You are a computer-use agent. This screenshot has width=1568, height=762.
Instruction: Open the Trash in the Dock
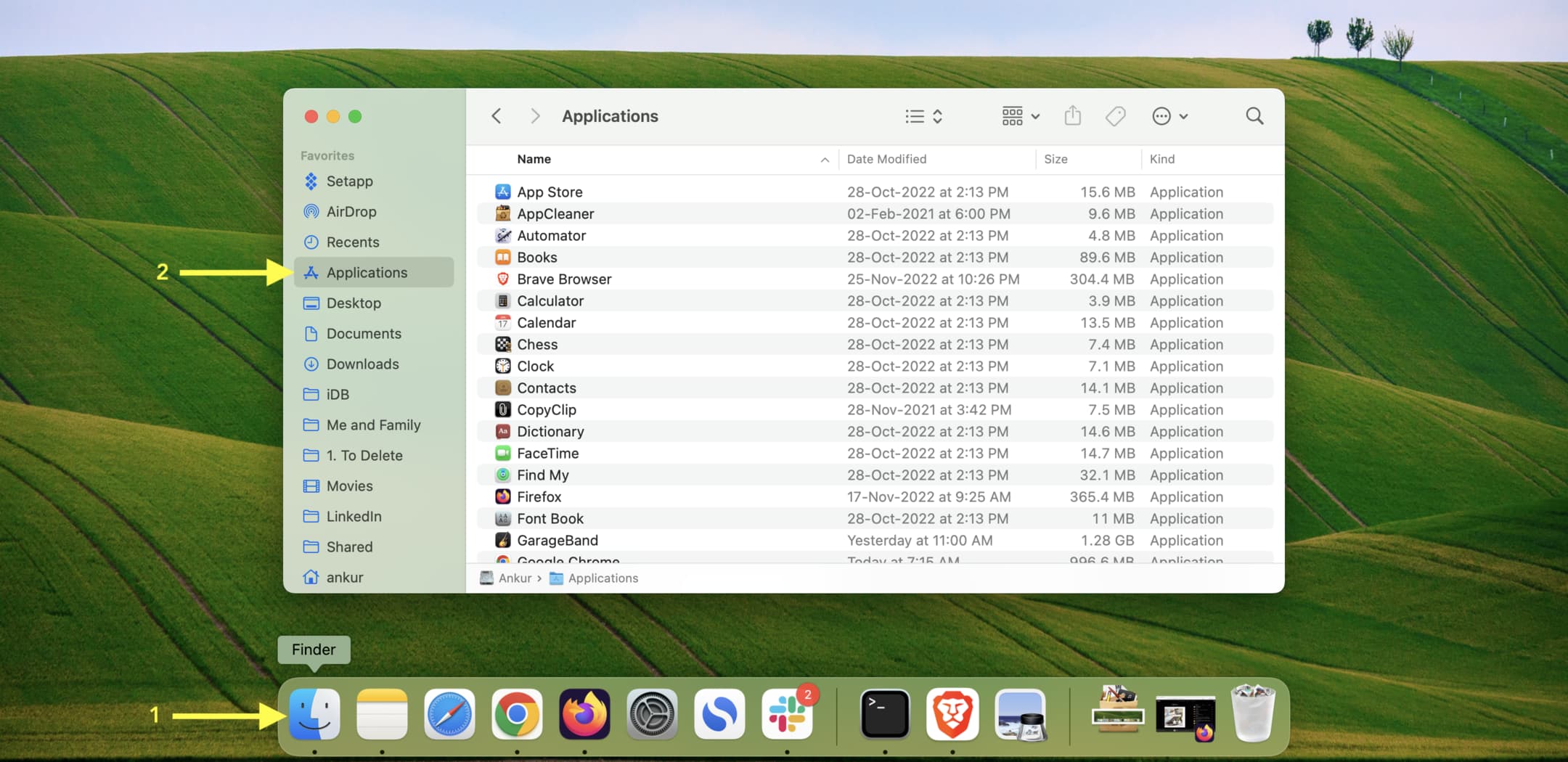click(x=1253, y=713)
